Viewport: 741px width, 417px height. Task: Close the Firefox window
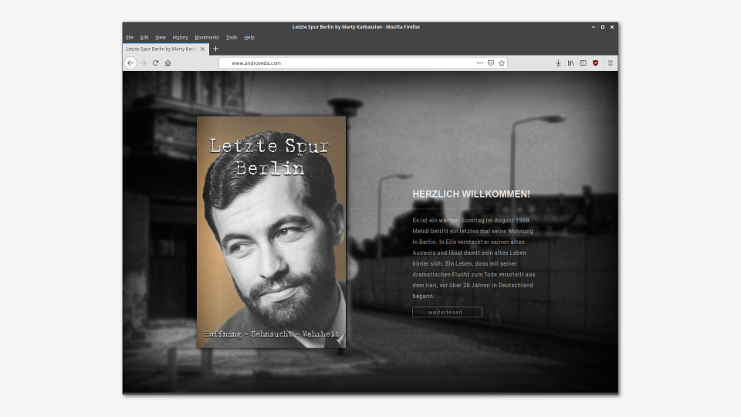pos(612,27)
